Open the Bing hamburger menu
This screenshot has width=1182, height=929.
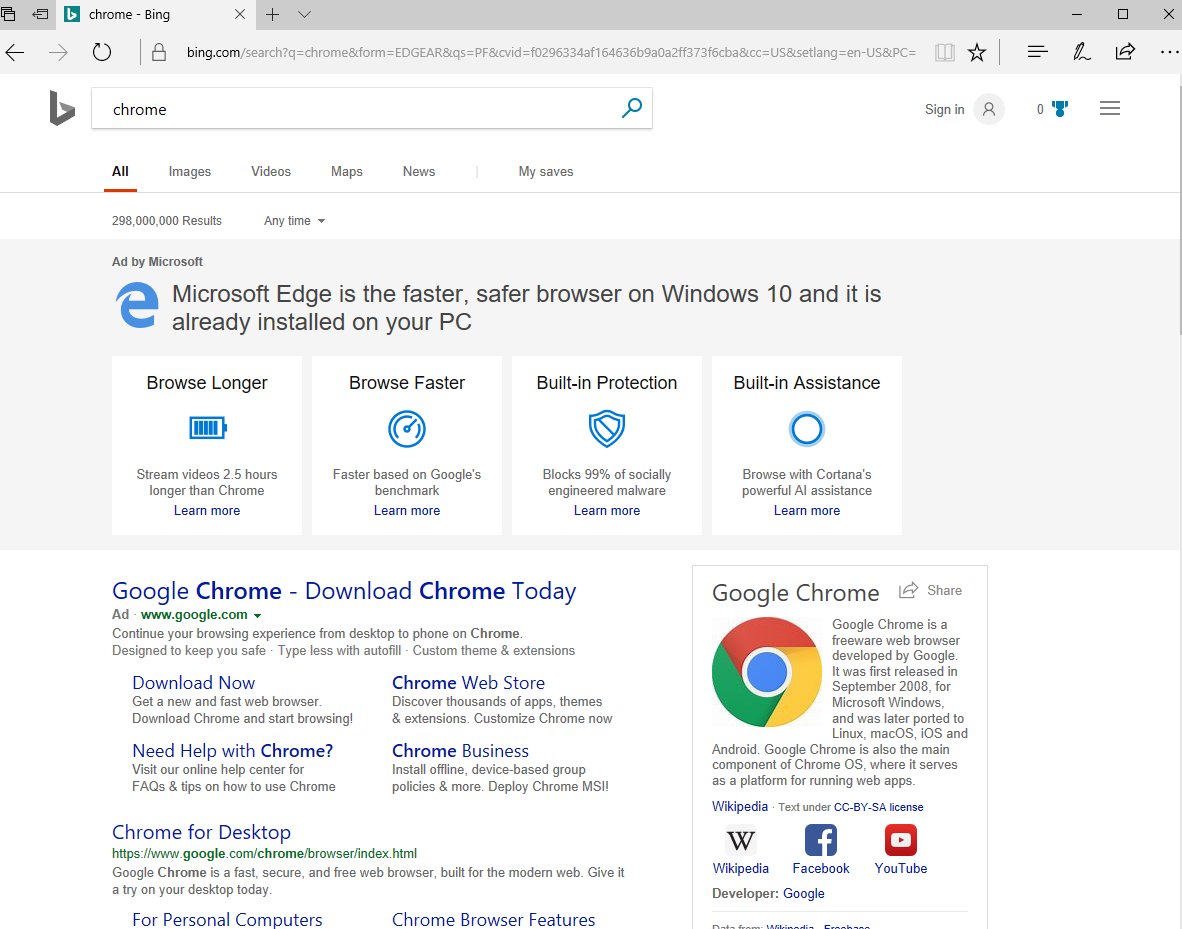click(1110, 109)
